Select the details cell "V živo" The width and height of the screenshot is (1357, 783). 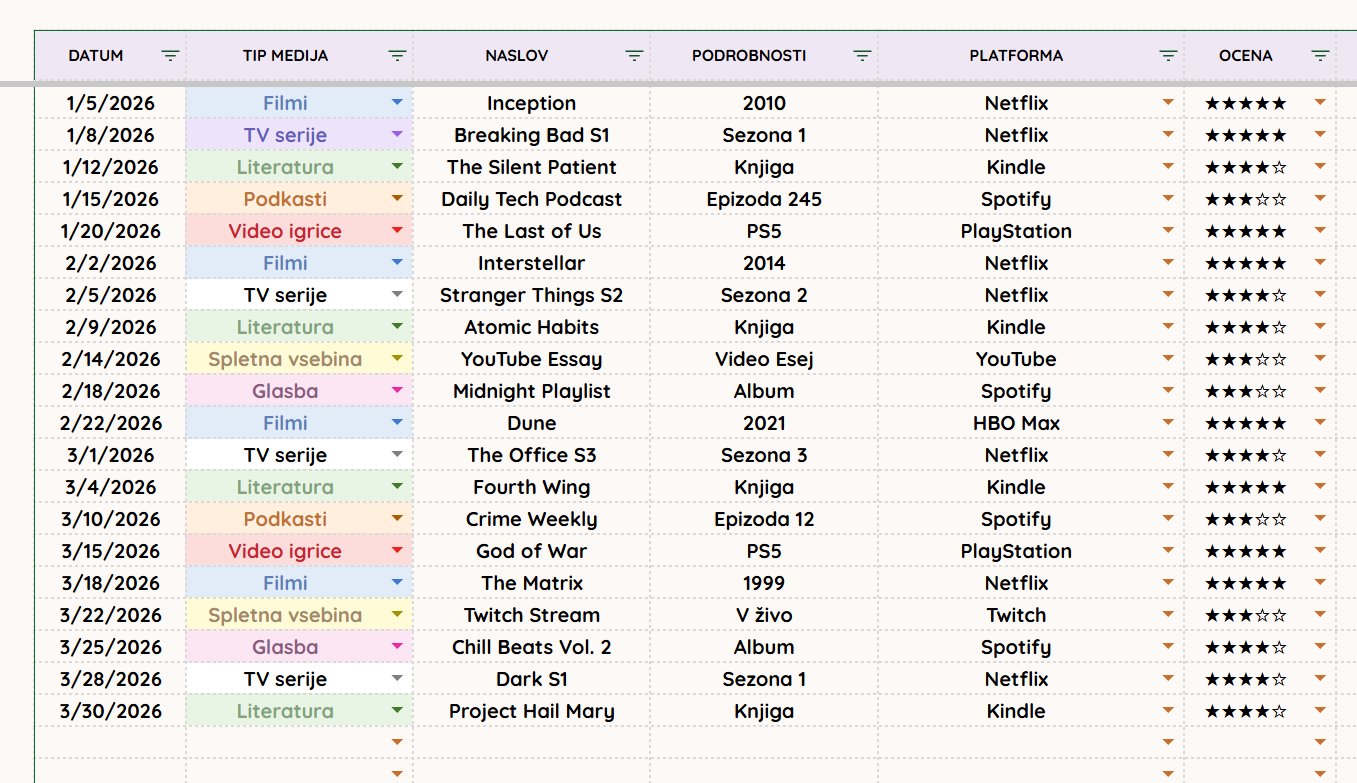764,615
